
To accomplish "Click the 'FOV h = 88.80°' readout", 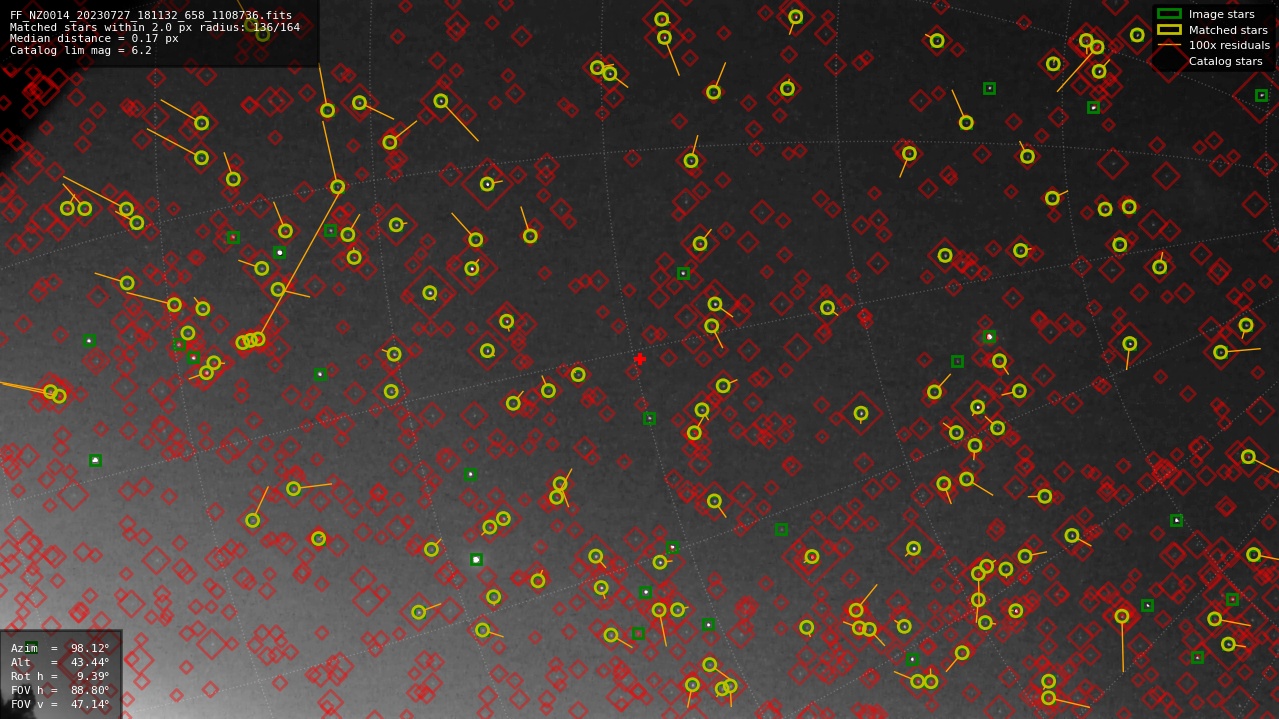I will (x=60, y=690).
